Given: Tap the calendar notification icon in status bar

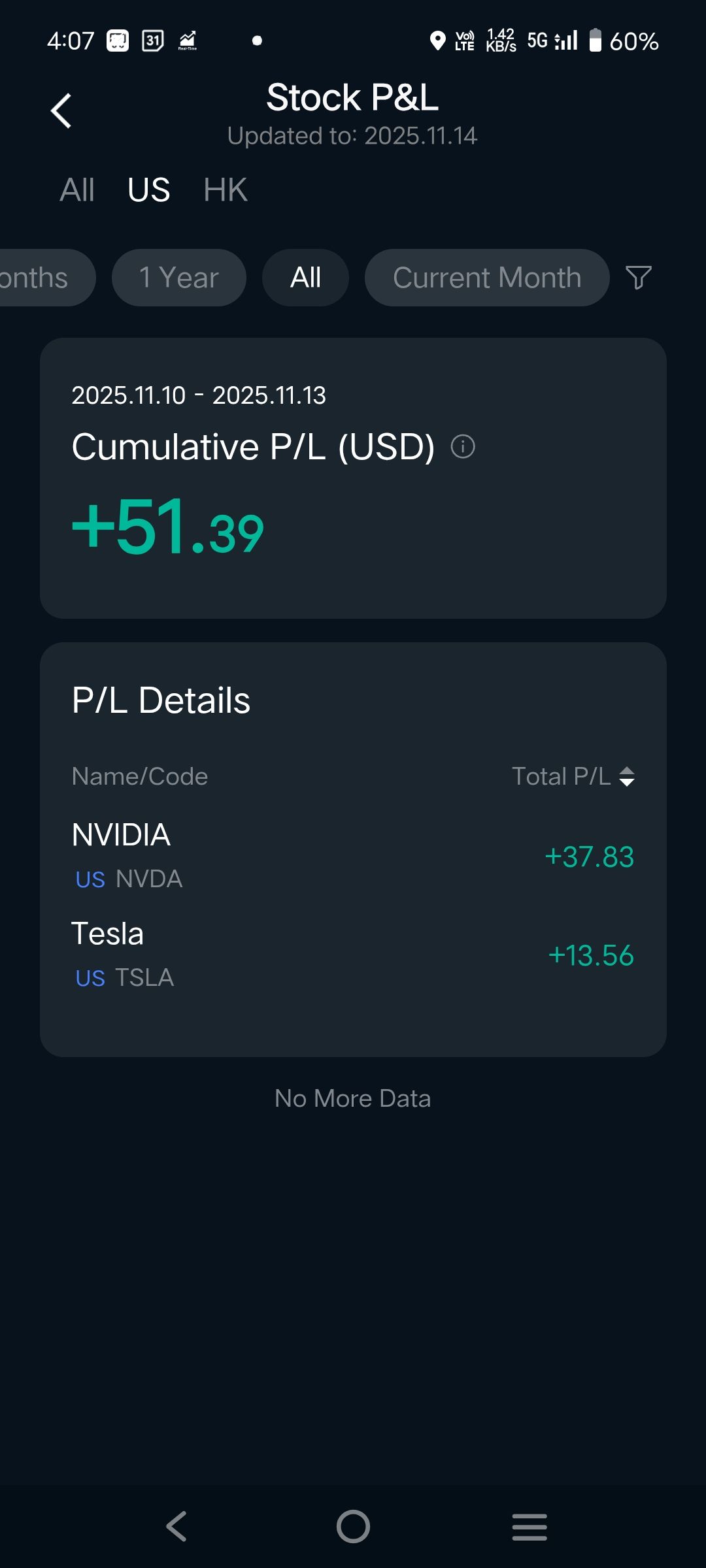Looking at the screenshot, I should tap(152, 41).
